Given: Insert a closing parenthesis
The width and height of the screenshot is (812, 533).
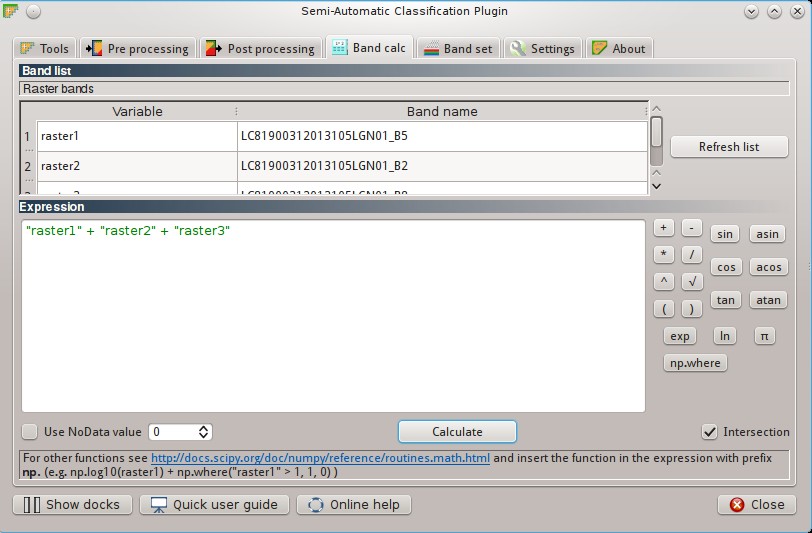Looking at the screenshot, I should 692,309.
